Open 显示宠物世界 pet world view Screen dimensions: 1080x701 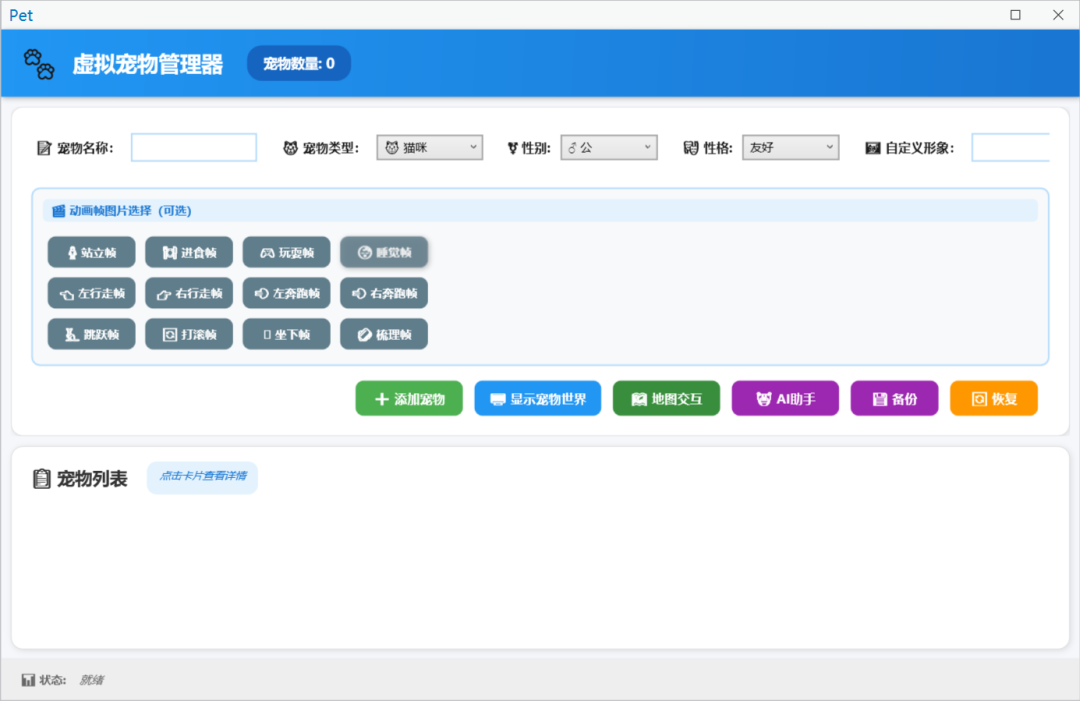click(537, 399)
